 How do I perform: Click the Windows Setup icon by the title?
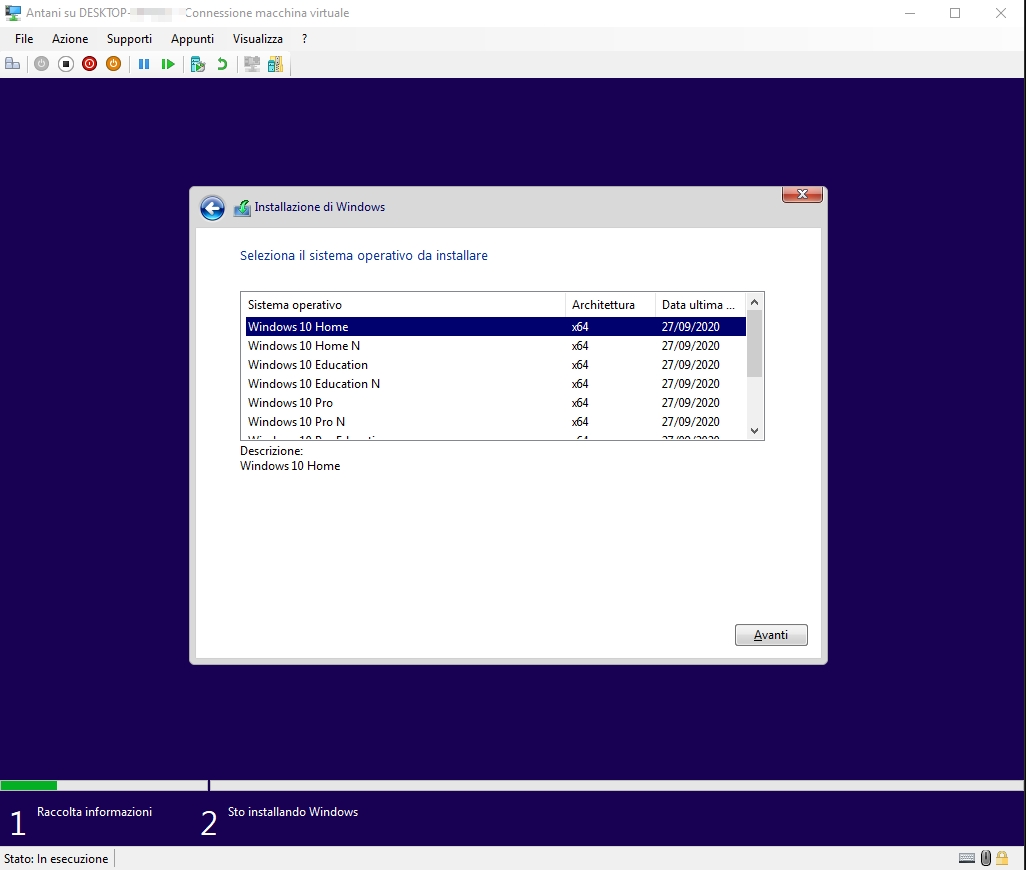pos(242,208)
